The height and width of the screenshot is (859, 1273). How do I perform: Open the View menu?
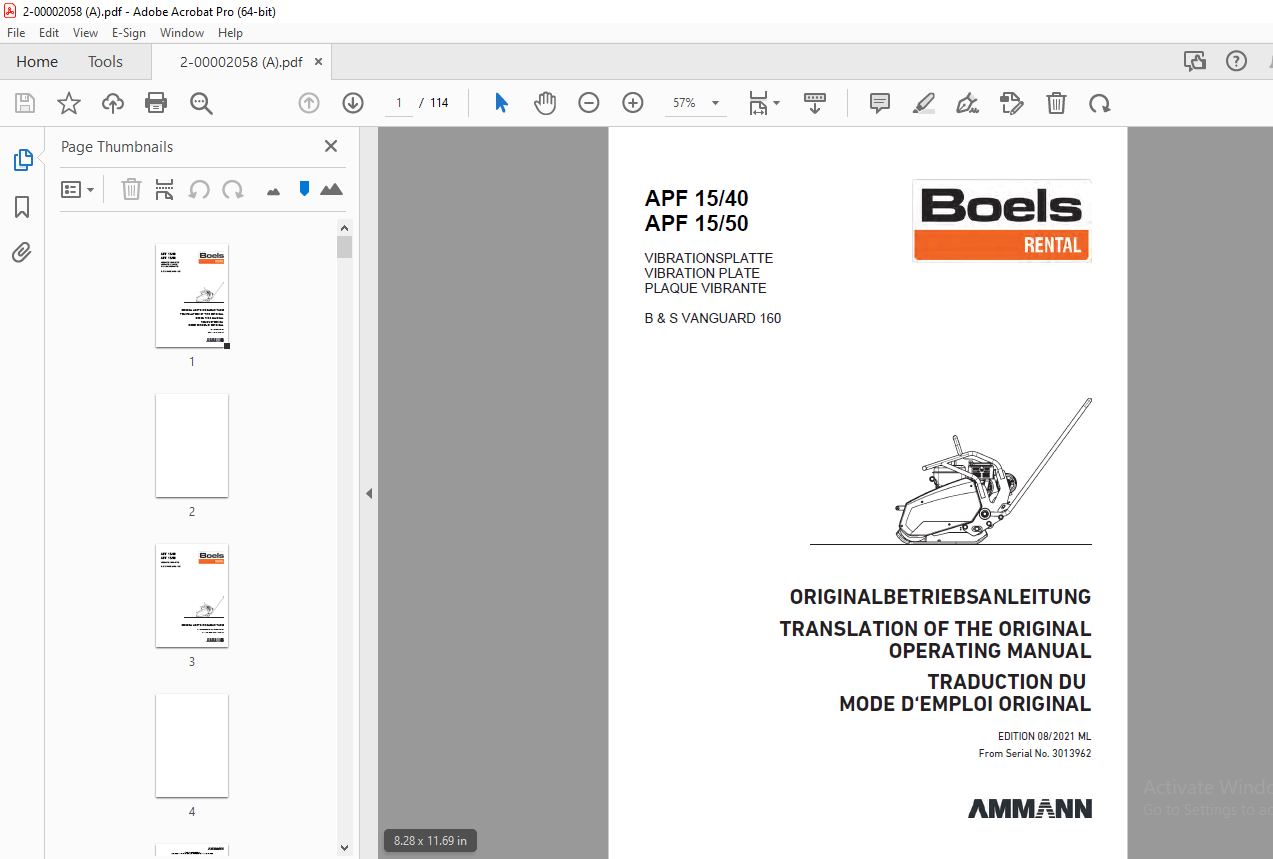click(x=86, y=32)
